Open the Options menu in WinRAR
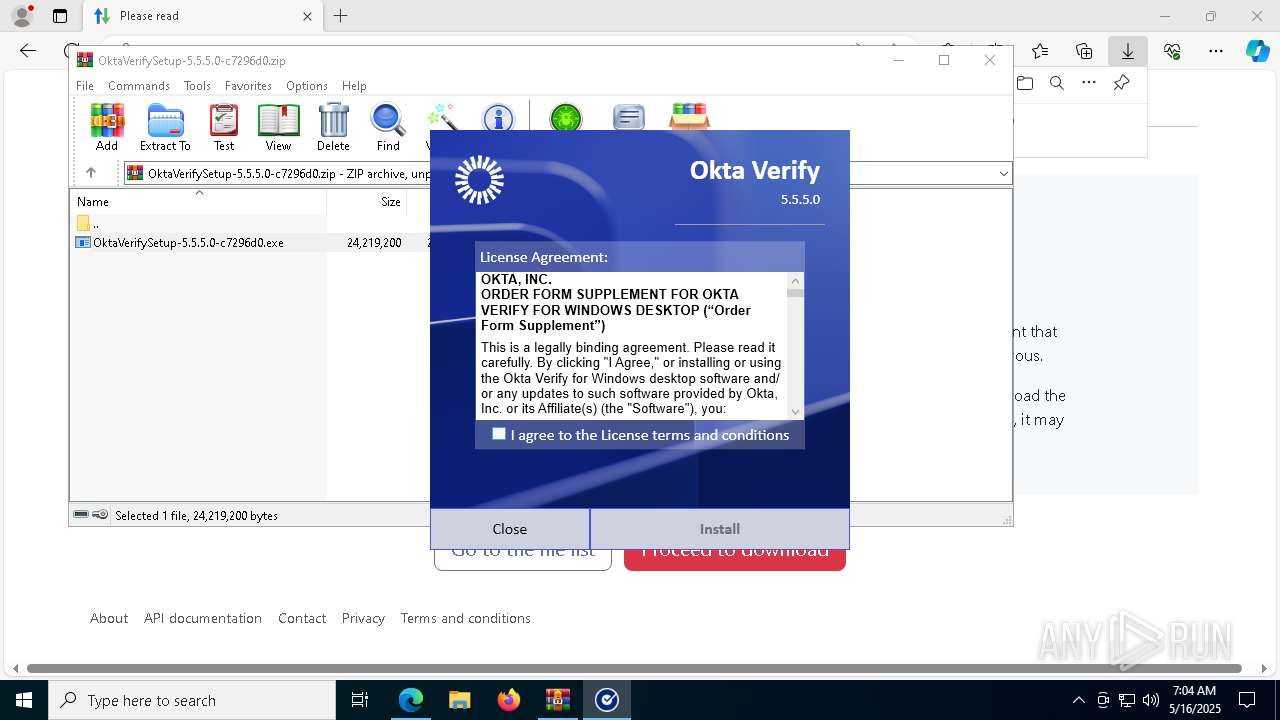The image size is (1280, 720). coord(306,86)
